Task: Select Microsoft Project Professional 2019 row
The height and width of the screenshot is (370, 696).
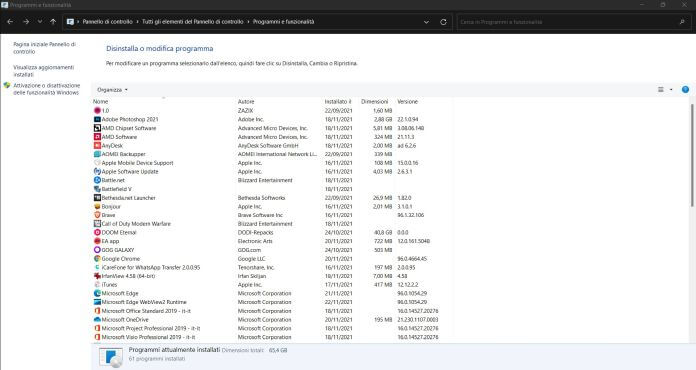Action: pyautogui.click(x=272, y=328)
